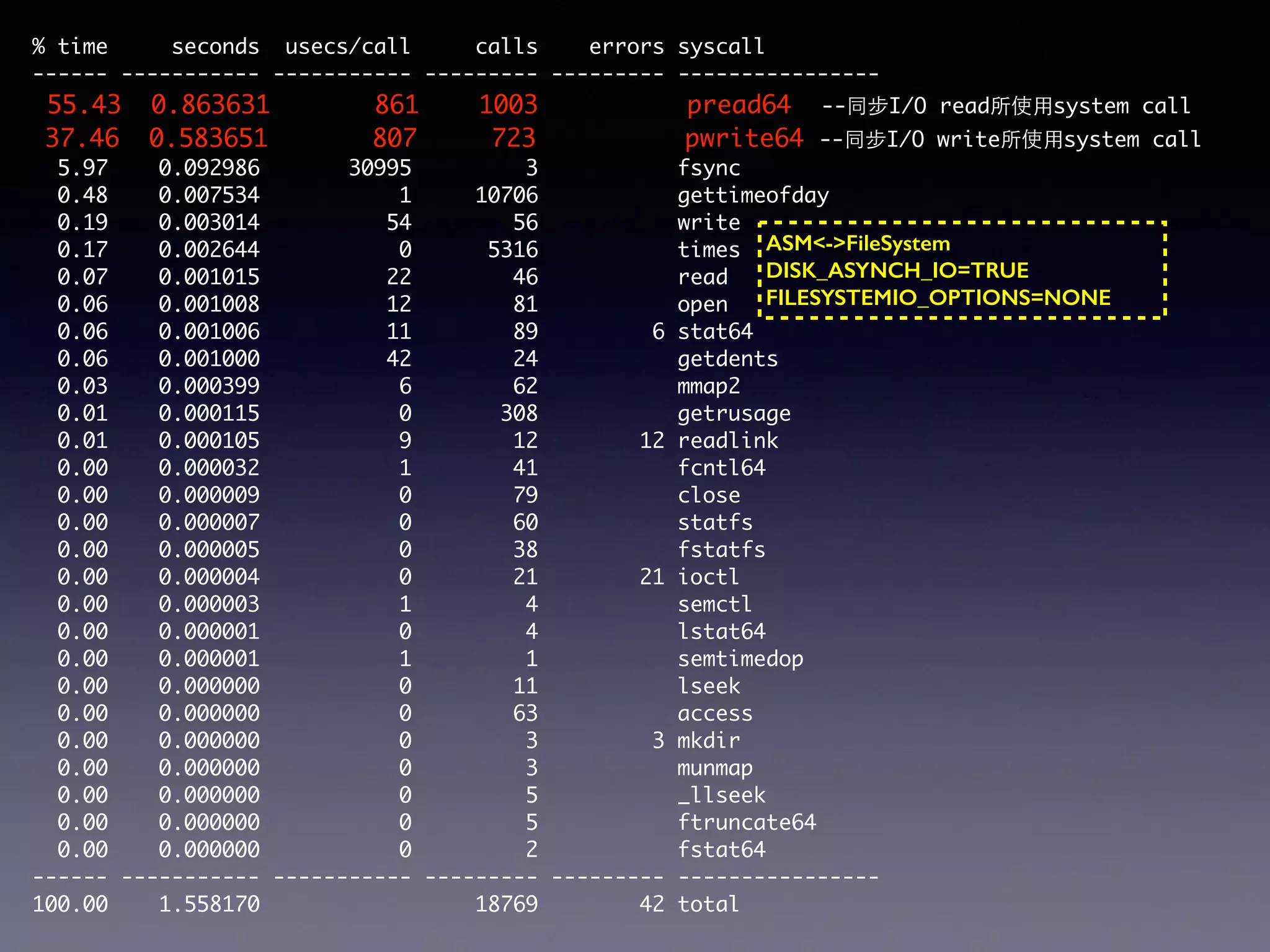Click the 'stat64' syscall name

715,332
